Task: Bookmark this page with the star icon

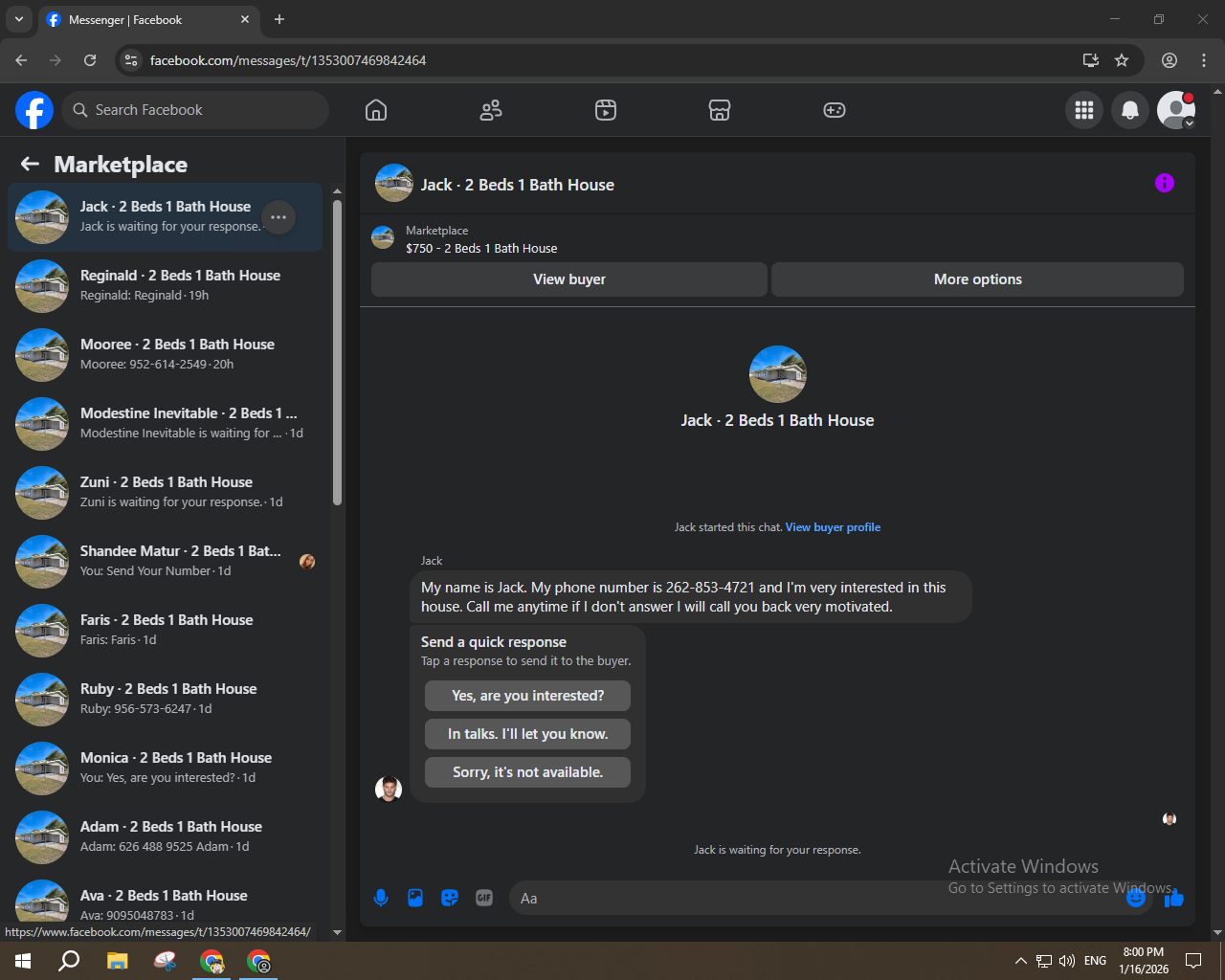Action: 1122,60
